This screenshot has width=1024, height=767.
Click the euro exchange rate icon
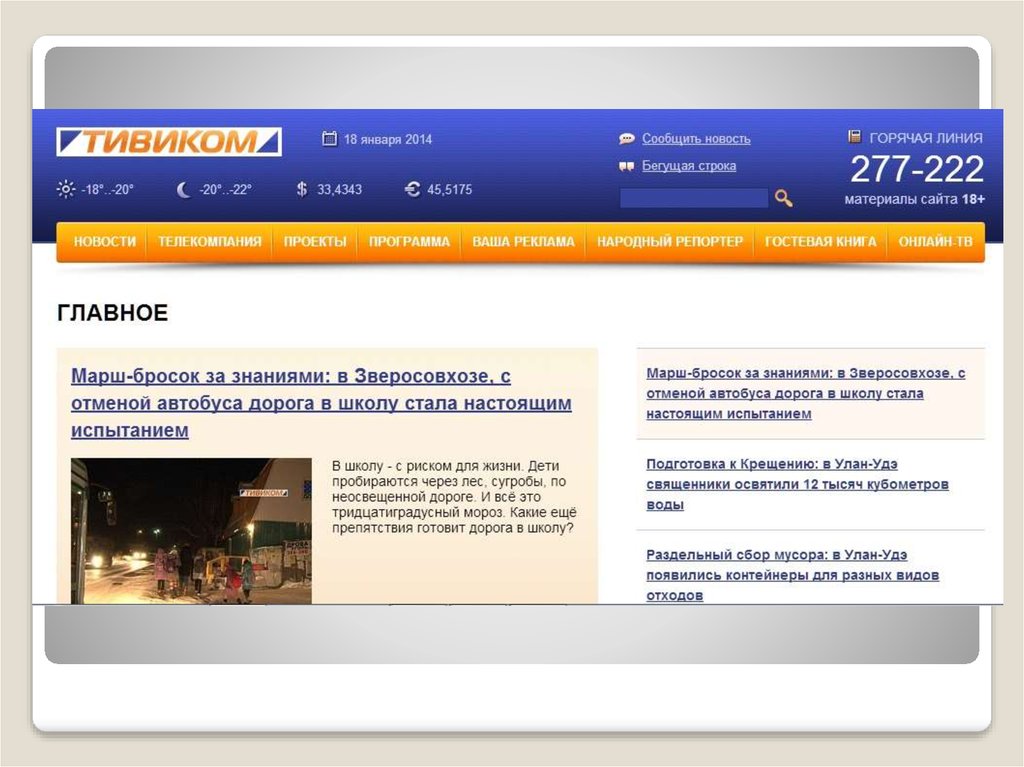point(412,189)
